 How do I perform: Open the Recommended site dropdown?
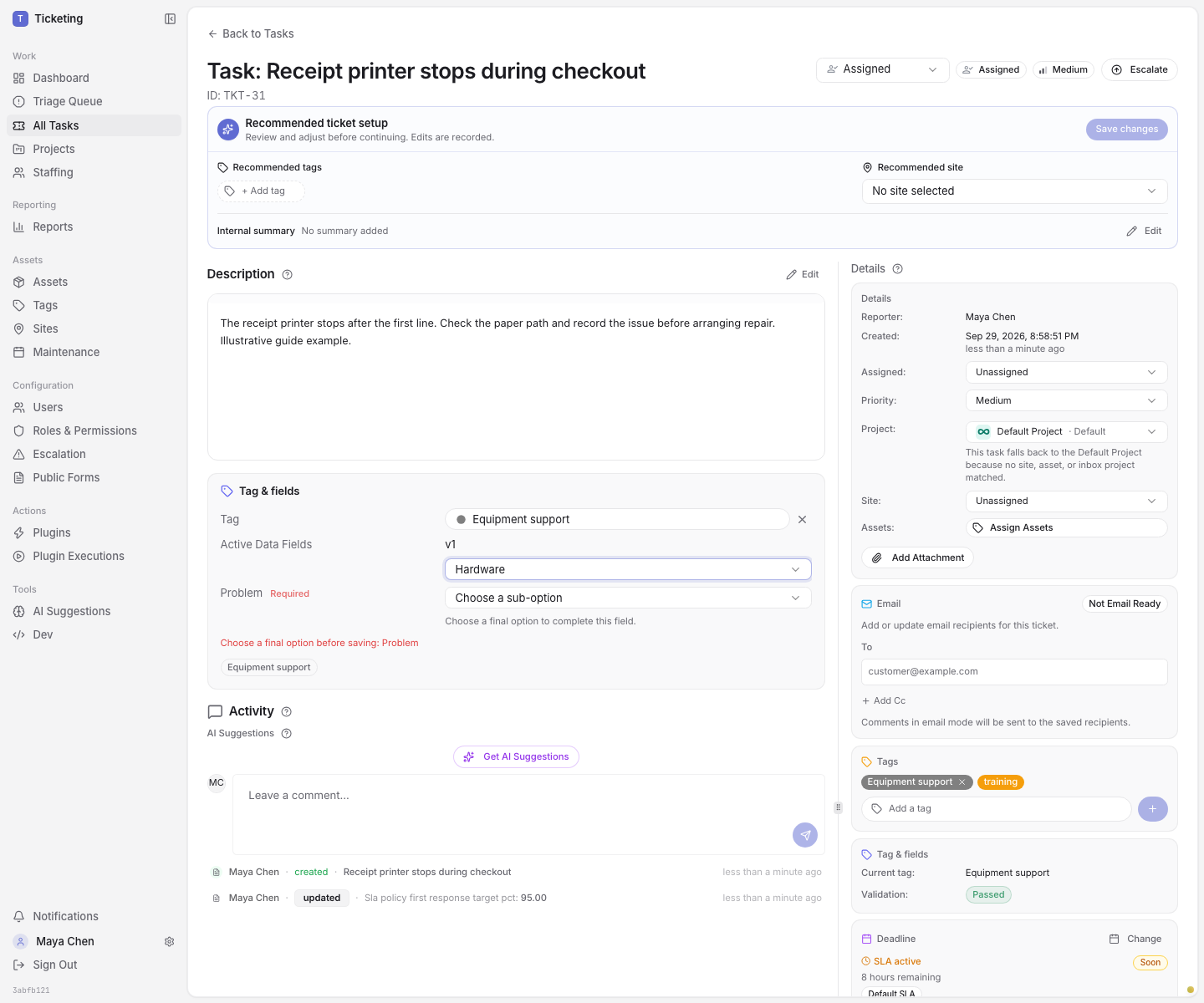point(1014,191)
